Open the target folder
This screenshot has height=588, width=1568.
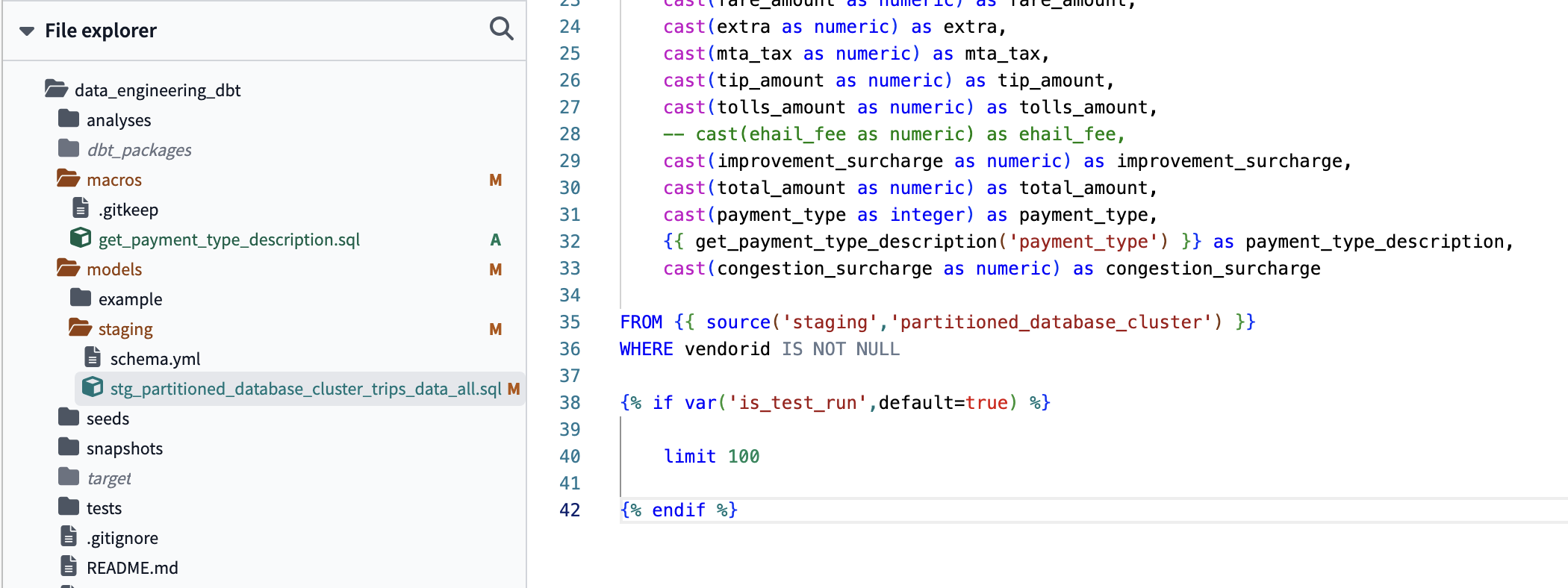point(109,478)
